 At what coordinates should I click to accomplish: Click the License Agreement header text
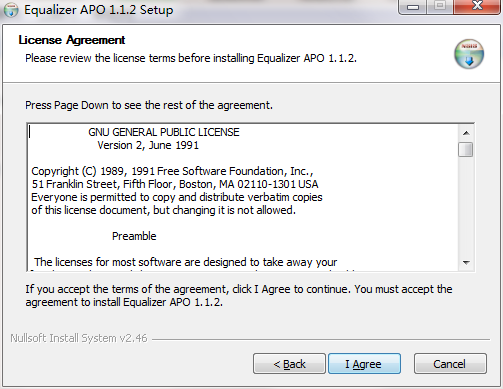click(72, 40)
